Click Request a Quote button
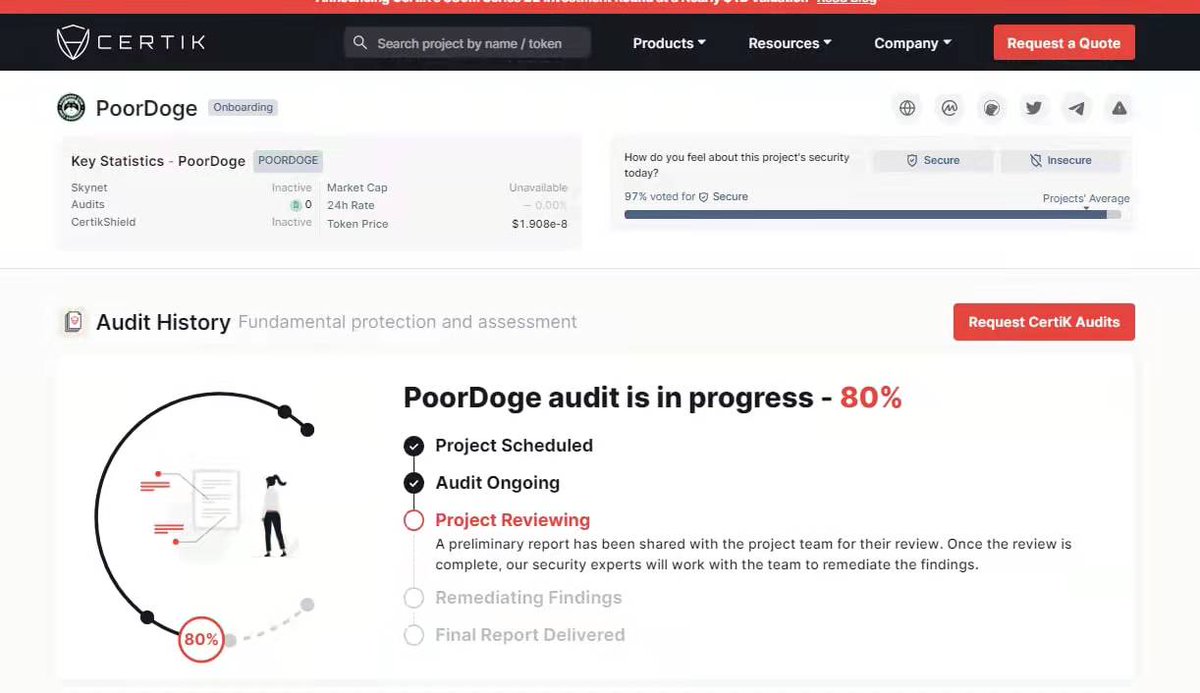 (x=1064, y=43)
